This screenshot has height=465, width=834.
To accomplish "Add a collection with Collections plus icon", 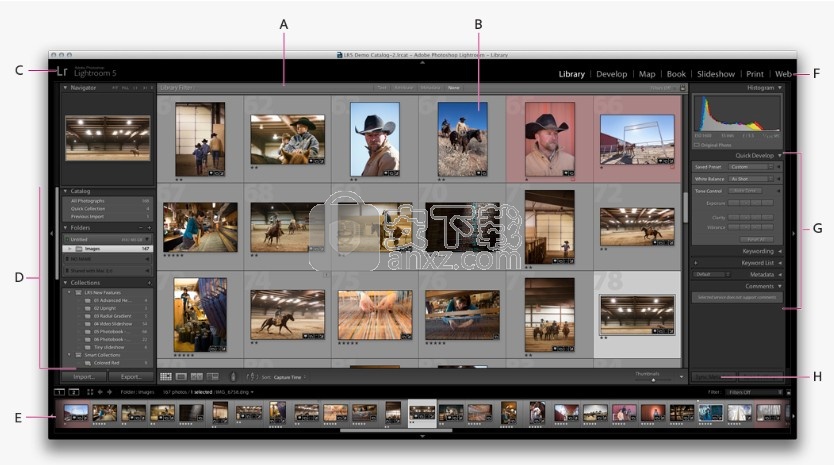I will [x=149, y=283].
